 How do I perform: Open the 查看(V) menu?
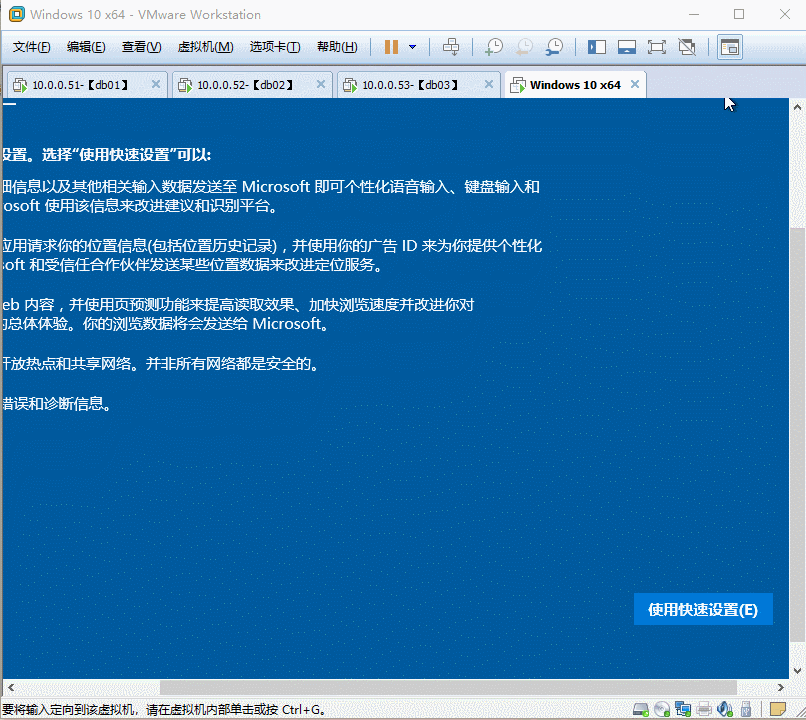(x=141, y=47)
